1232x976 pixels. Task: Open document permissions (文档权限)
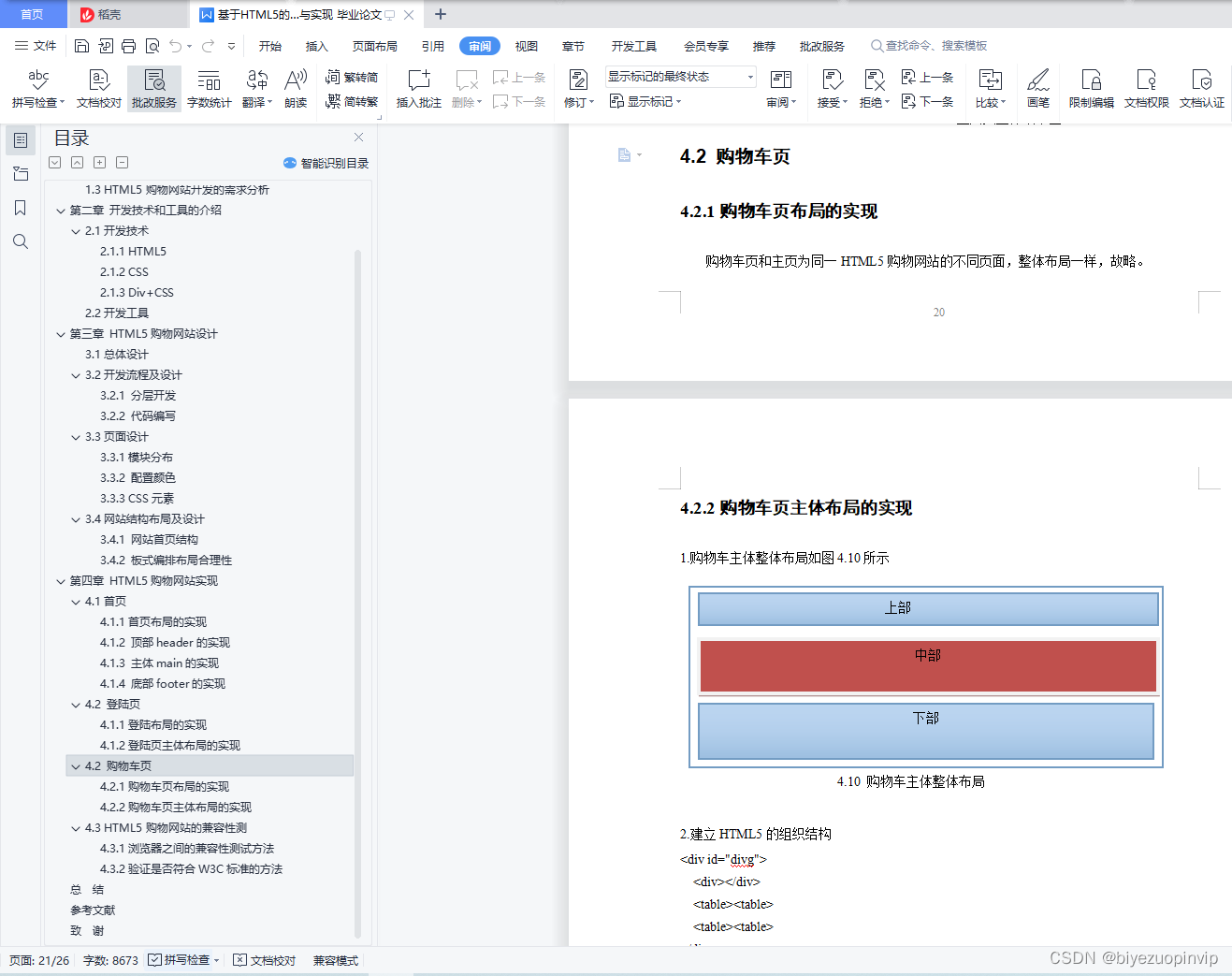1146,88
